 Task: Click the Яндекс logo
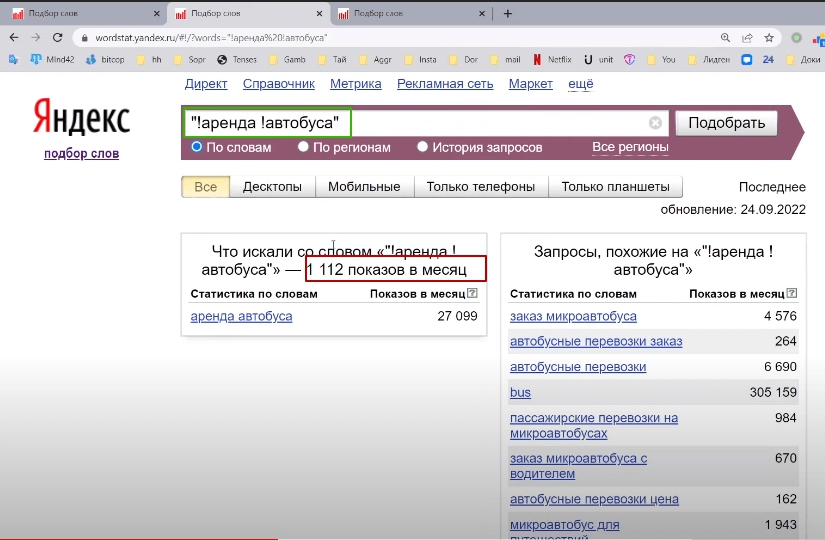click(x=81, y=117)
